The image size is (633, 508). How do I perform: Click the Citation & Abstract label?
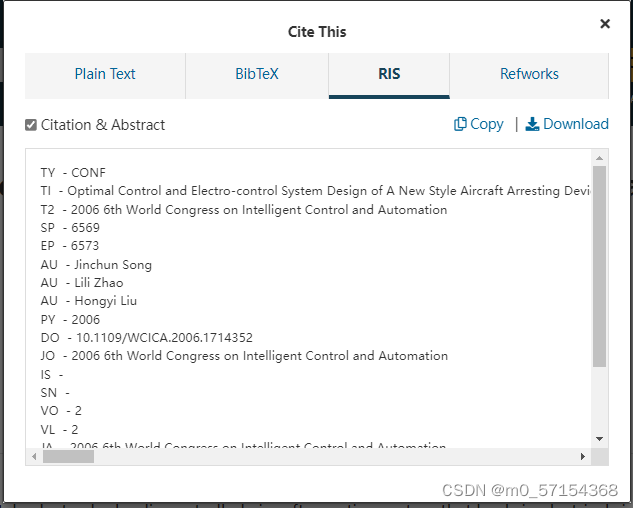click(103, 125)
